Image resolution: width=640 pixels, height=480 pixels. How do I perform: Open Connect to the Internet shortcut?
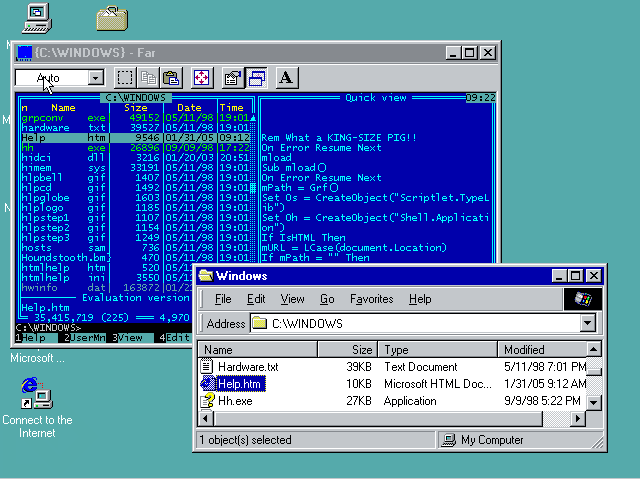37,394
